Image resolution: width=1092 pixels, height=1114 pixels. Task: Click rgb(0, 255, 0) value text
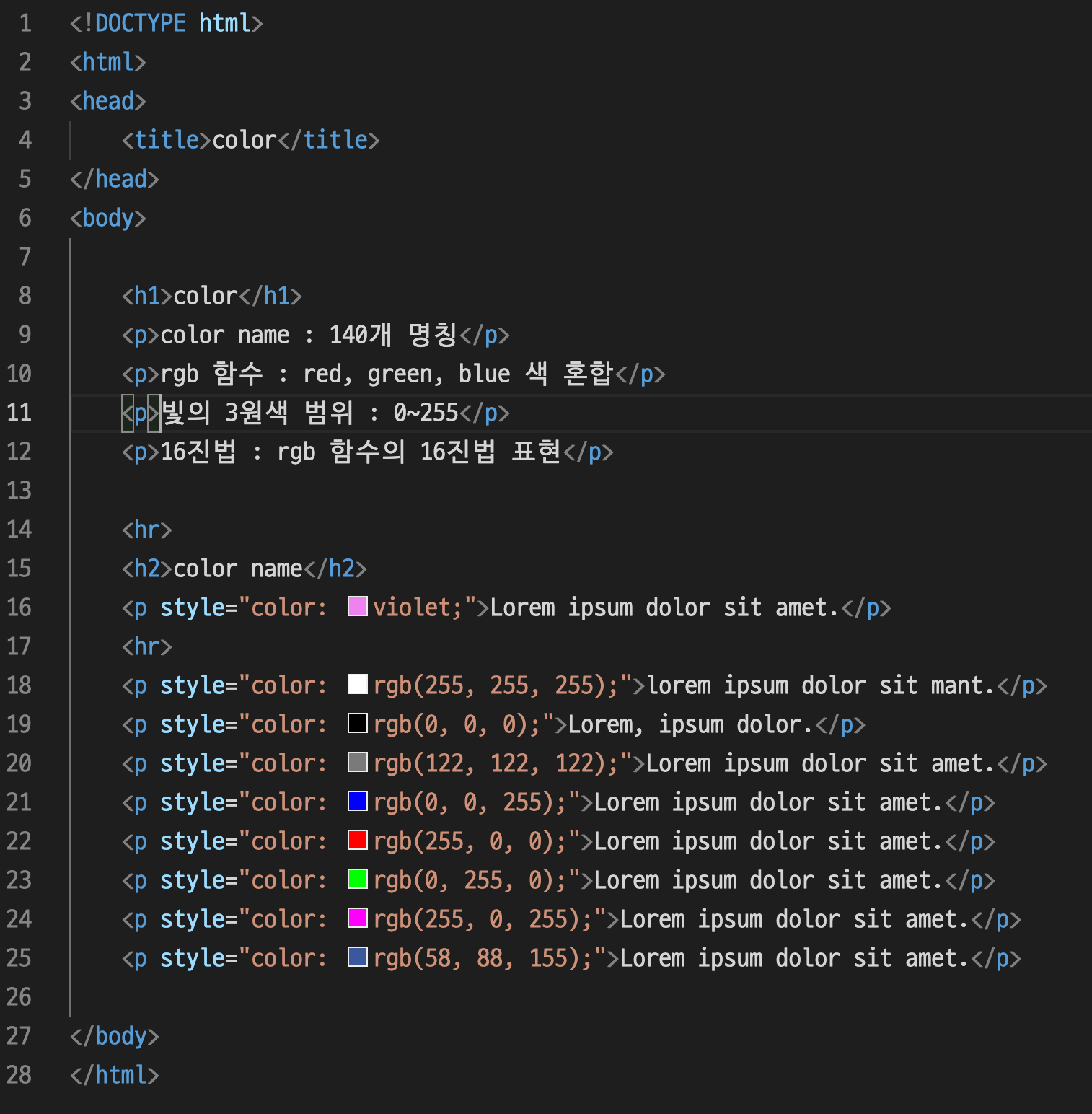[x=463, y=880]
